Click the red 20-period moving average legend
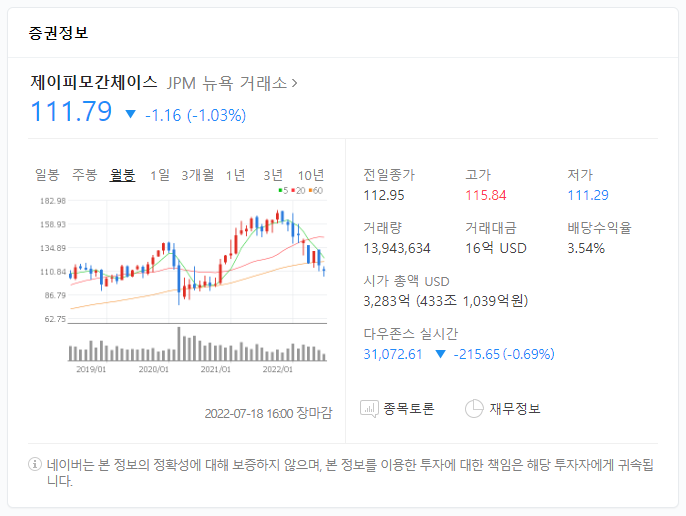The width and height of the screenshot is (686, 516). point(298,190)
